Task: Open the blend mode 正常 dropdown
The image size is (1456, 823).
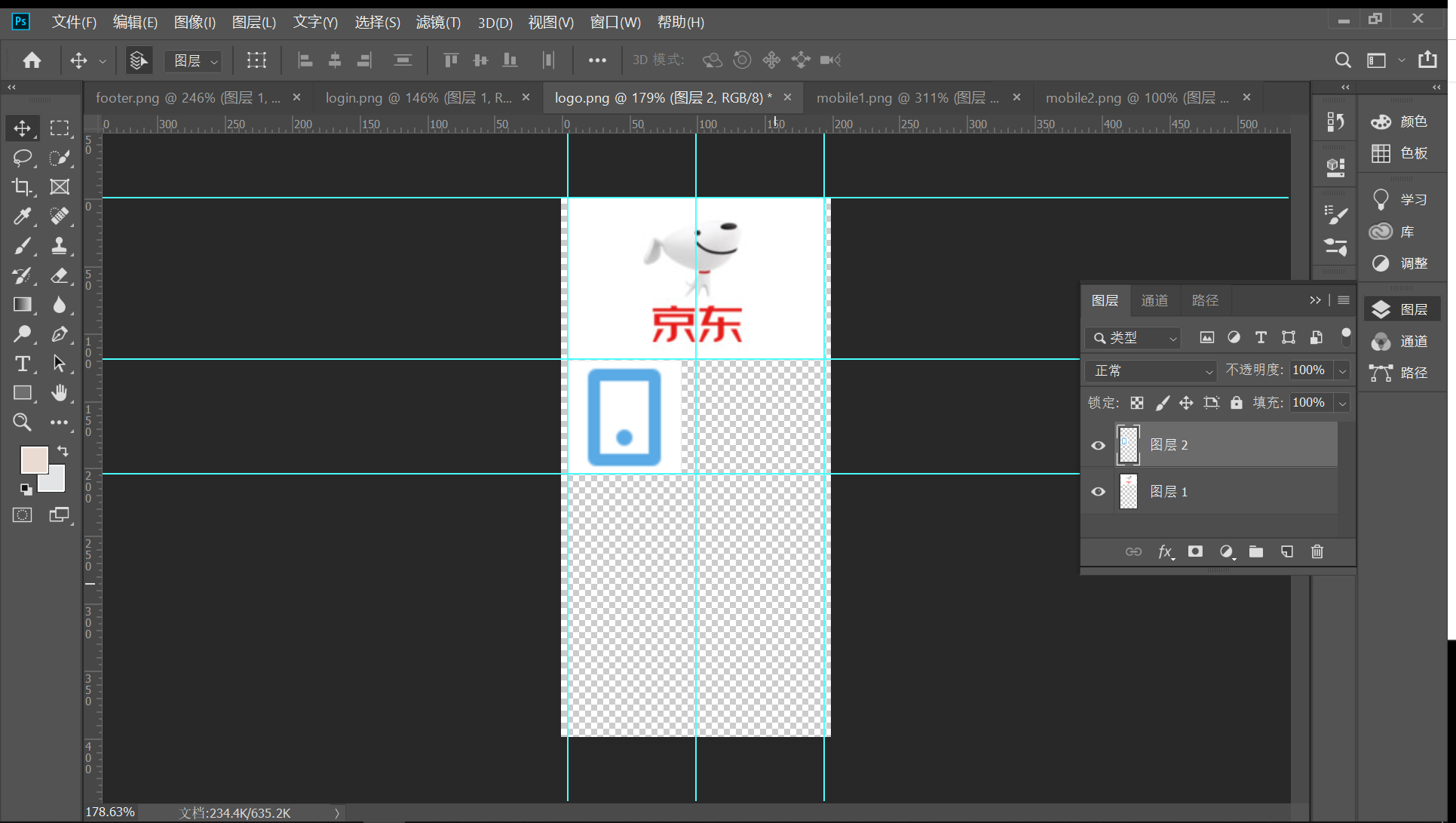Action: pos(1151,370)
